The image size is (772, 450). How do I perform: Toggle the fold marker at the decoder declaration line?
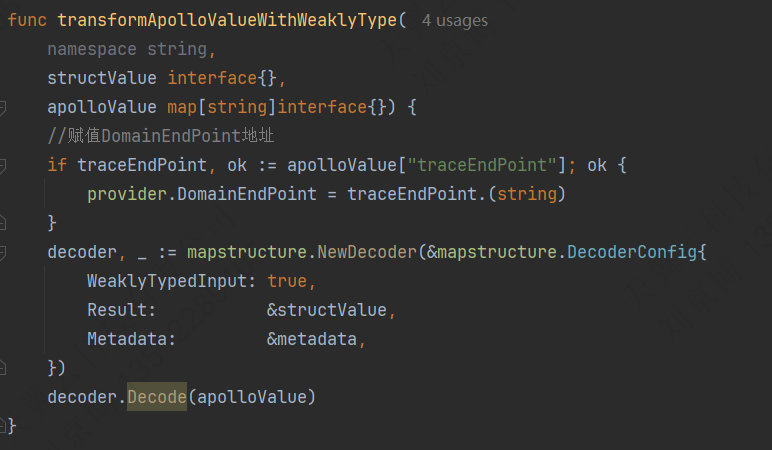pos(2,253)
